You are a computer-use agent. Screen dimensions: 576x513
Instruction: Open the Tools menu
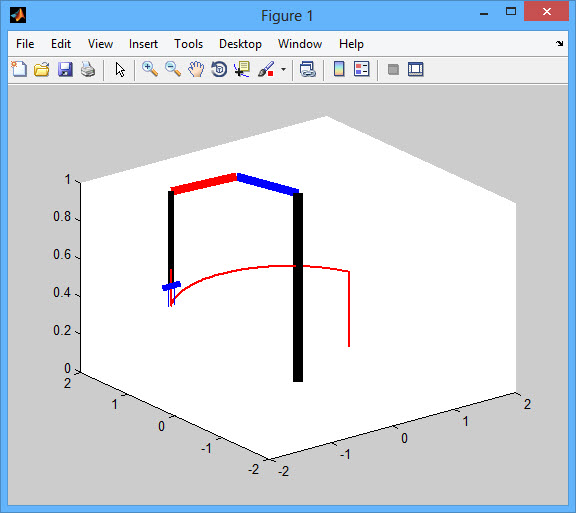coord(188,44)
